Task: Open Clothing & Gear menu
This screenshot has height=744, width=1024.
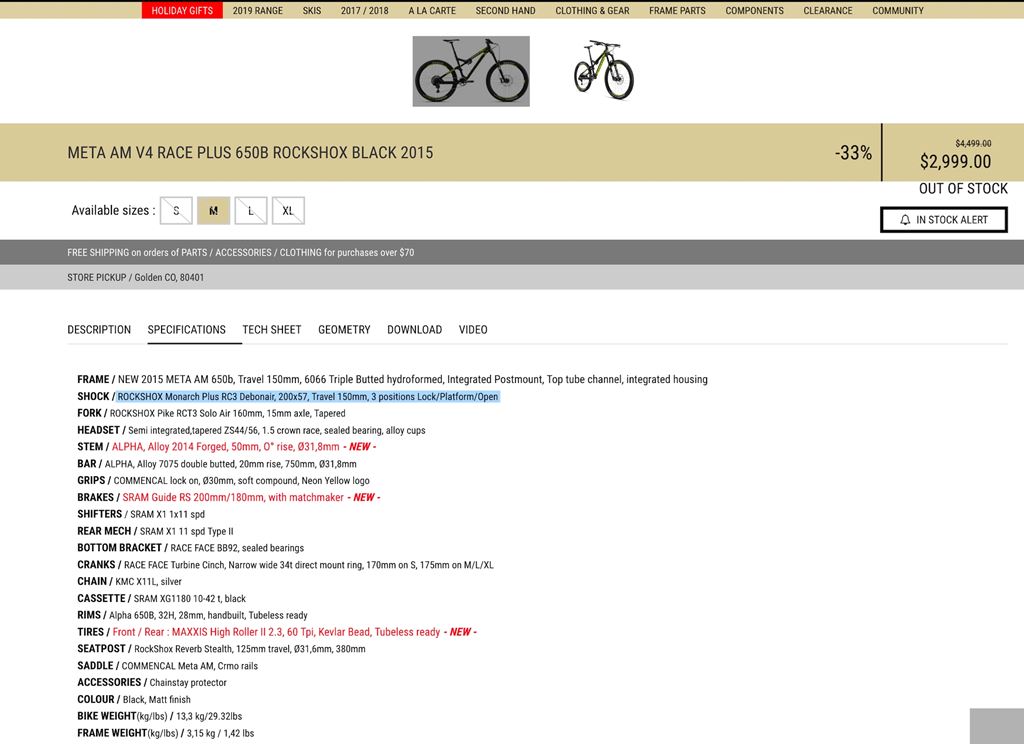Action: tap(592, 10)
